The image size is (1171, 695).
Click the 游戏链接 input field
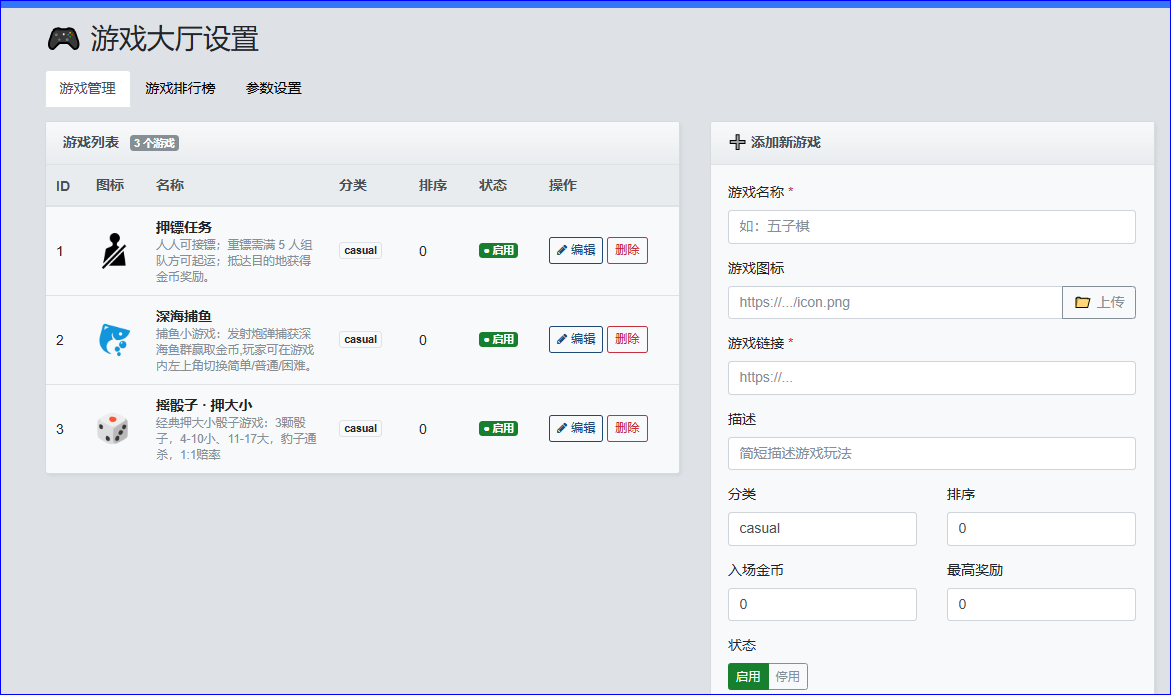pyautogui.click(x=931, y=378)
